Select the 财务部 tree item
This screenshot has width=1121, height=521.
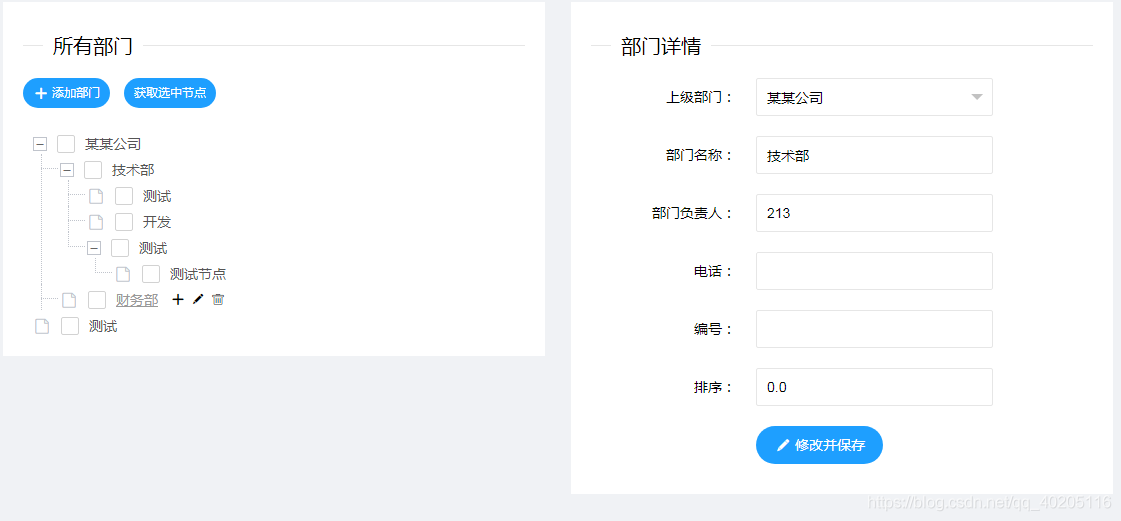(137, 300)
